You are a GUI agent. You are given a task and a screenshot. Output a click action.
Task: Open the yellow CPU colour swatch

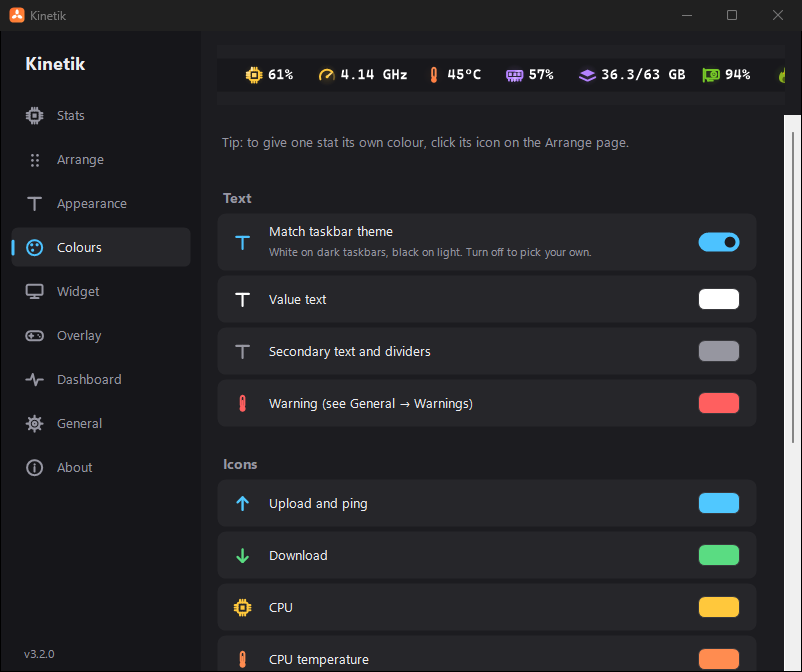pos(719,607)
